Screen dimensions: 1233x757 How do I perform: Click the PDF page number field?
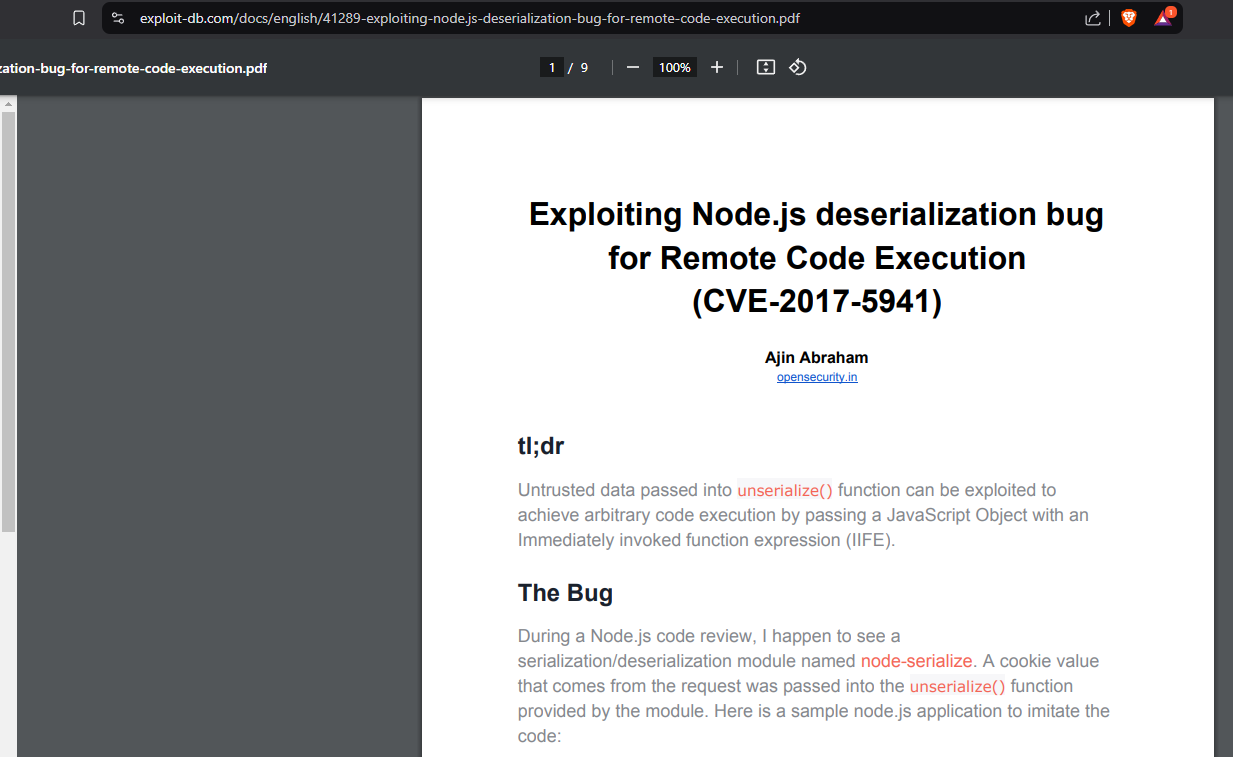(x=551, y=67)
